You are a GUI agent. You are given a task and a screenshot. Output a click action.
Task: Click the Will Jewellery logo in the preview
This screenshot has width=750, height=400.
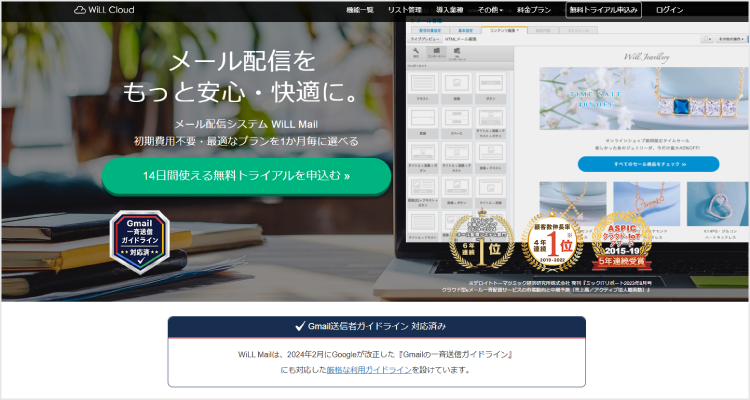[646, 56]
